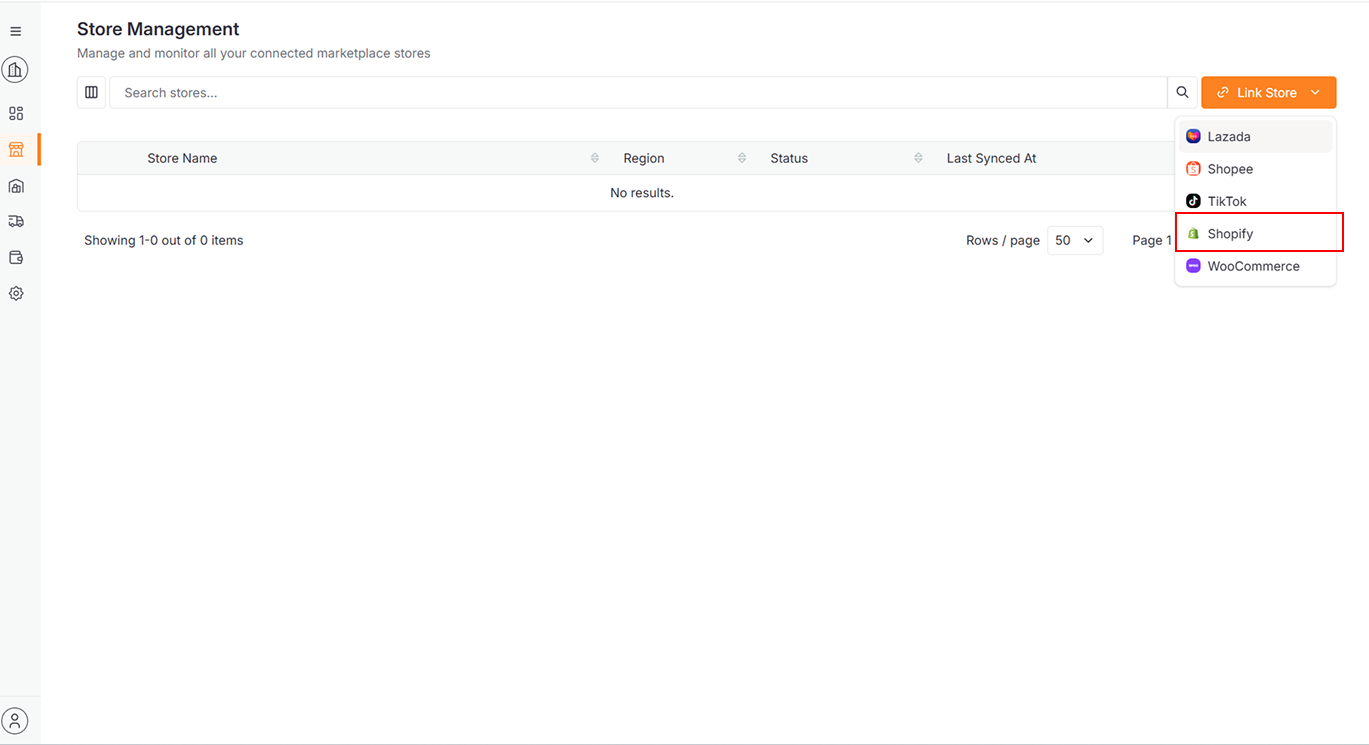Toggle sorting on the Status column
Screen dimensions: 1369x745
918,157
